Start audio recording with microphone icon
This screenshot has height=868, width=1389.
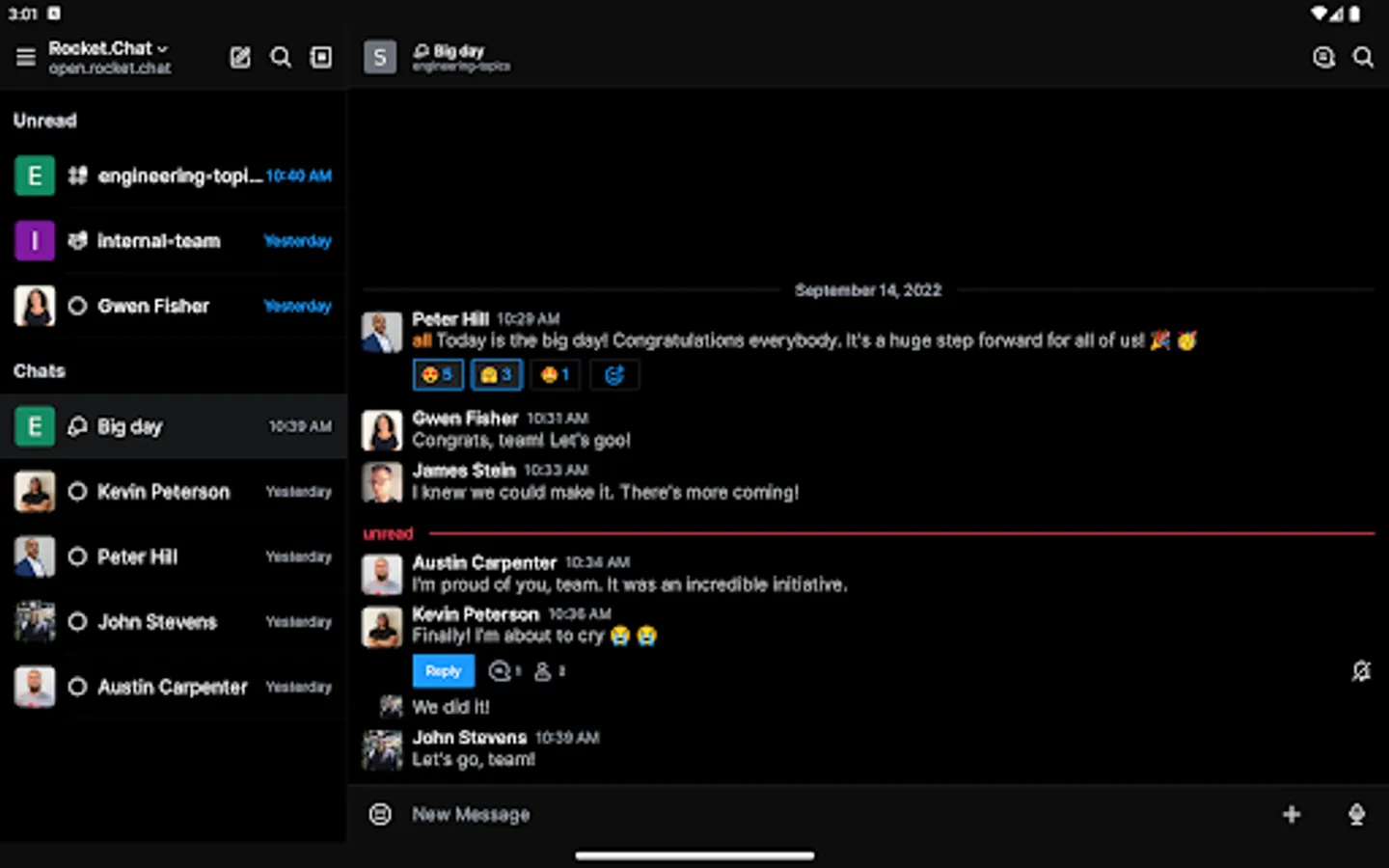[x=1356, y=814]
